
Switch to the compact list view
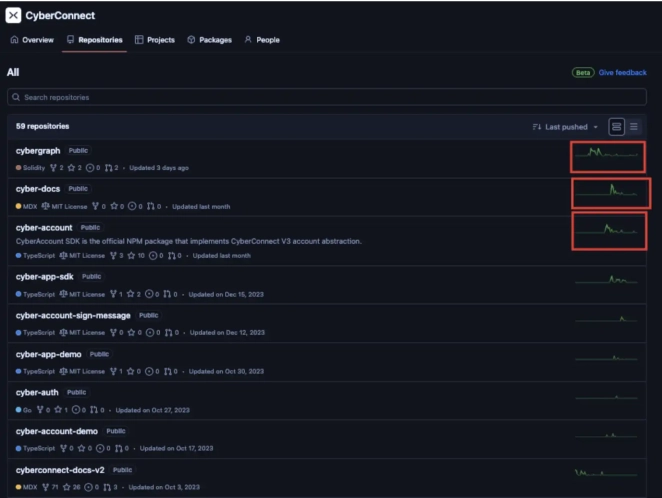coord(634,127)
